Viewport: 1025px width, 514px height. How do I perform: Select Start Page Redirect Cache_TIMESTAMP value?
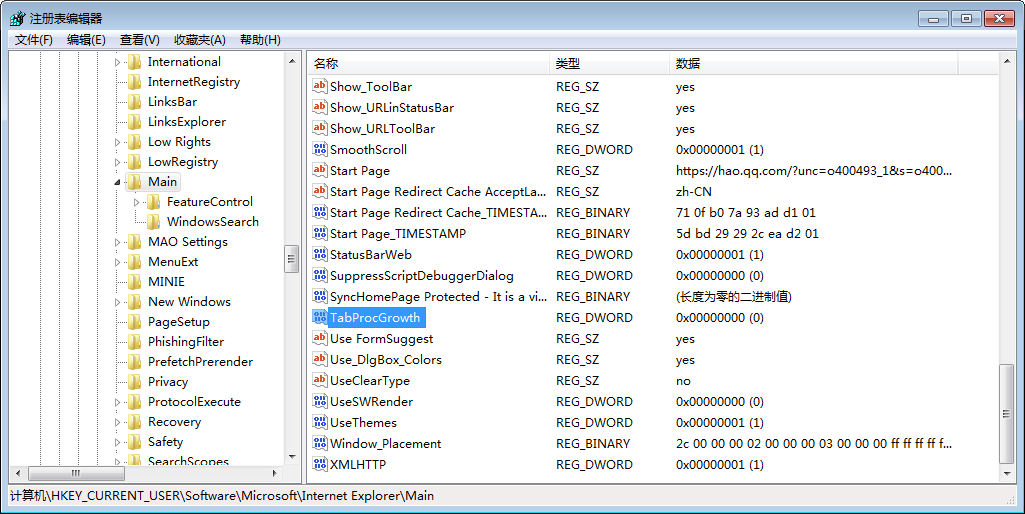tap(439, 213)
